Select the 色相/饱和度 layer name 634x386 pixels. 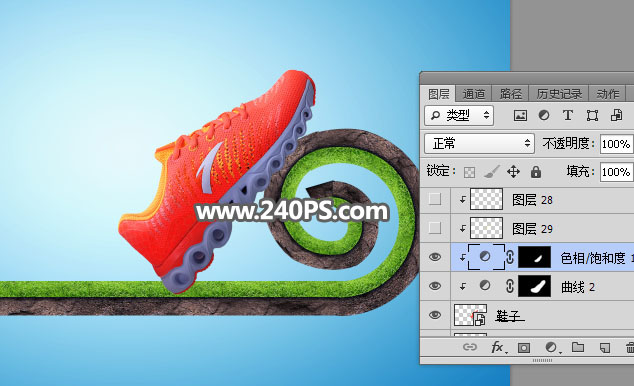pos(596,258)
